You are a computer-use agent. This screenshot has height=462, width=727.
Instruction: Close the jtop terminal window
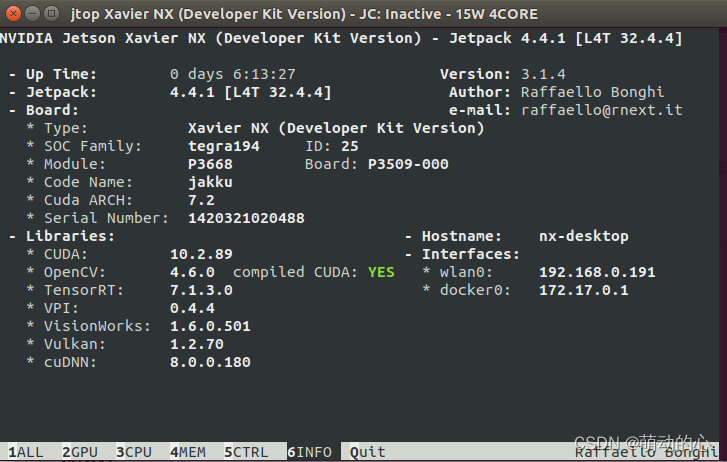[13, 13]
